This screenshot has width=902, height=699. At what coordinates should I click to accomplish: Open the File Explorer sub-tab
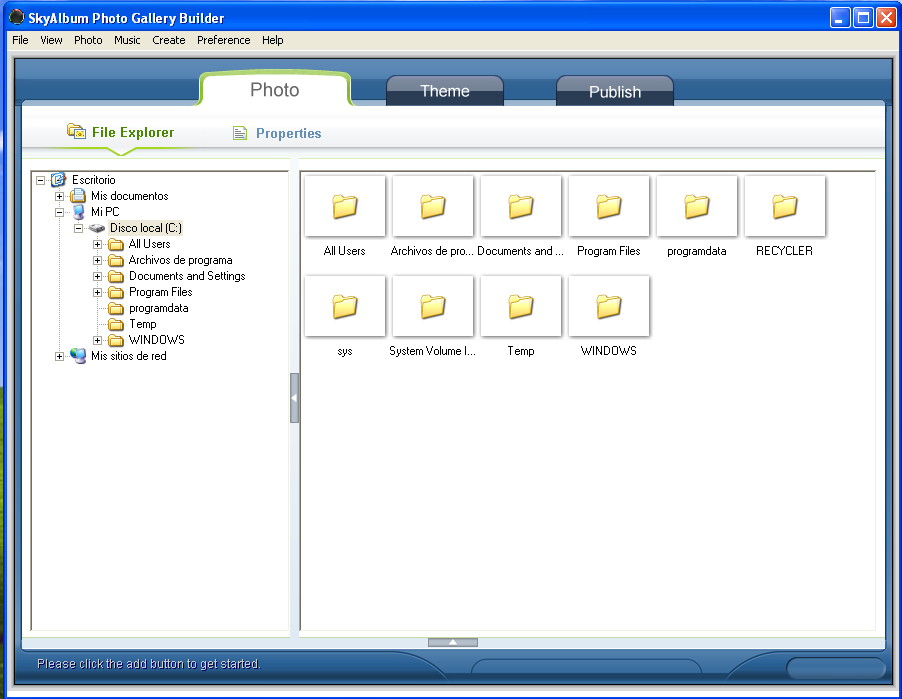(121, 132)
